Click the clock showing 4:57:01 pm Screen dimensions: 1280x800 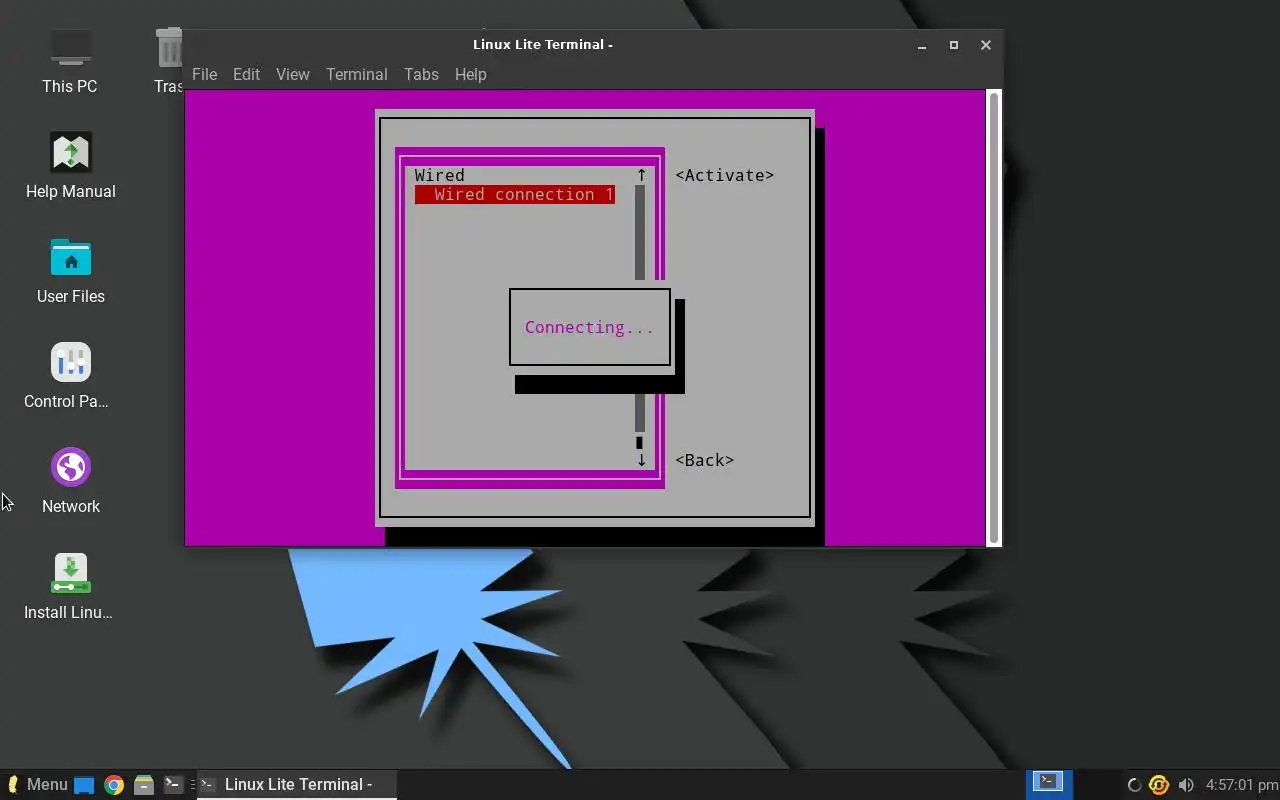(1242, 785)
